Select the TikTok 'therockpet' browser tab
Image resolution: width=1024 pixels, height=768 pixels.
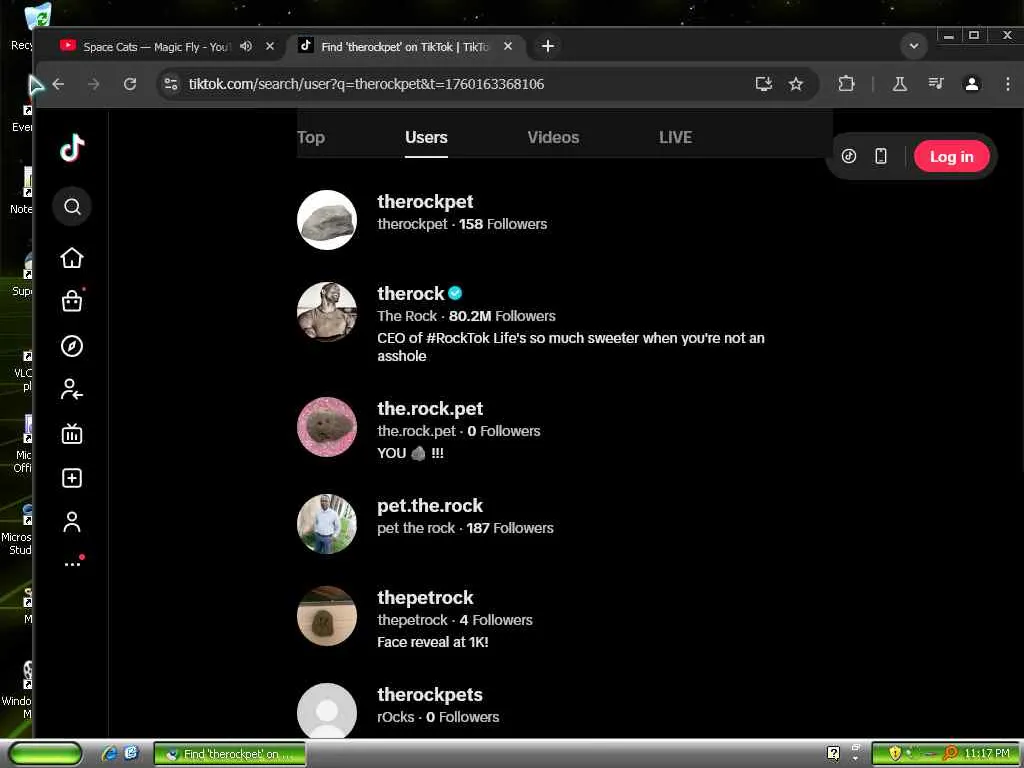pos(405,46)
